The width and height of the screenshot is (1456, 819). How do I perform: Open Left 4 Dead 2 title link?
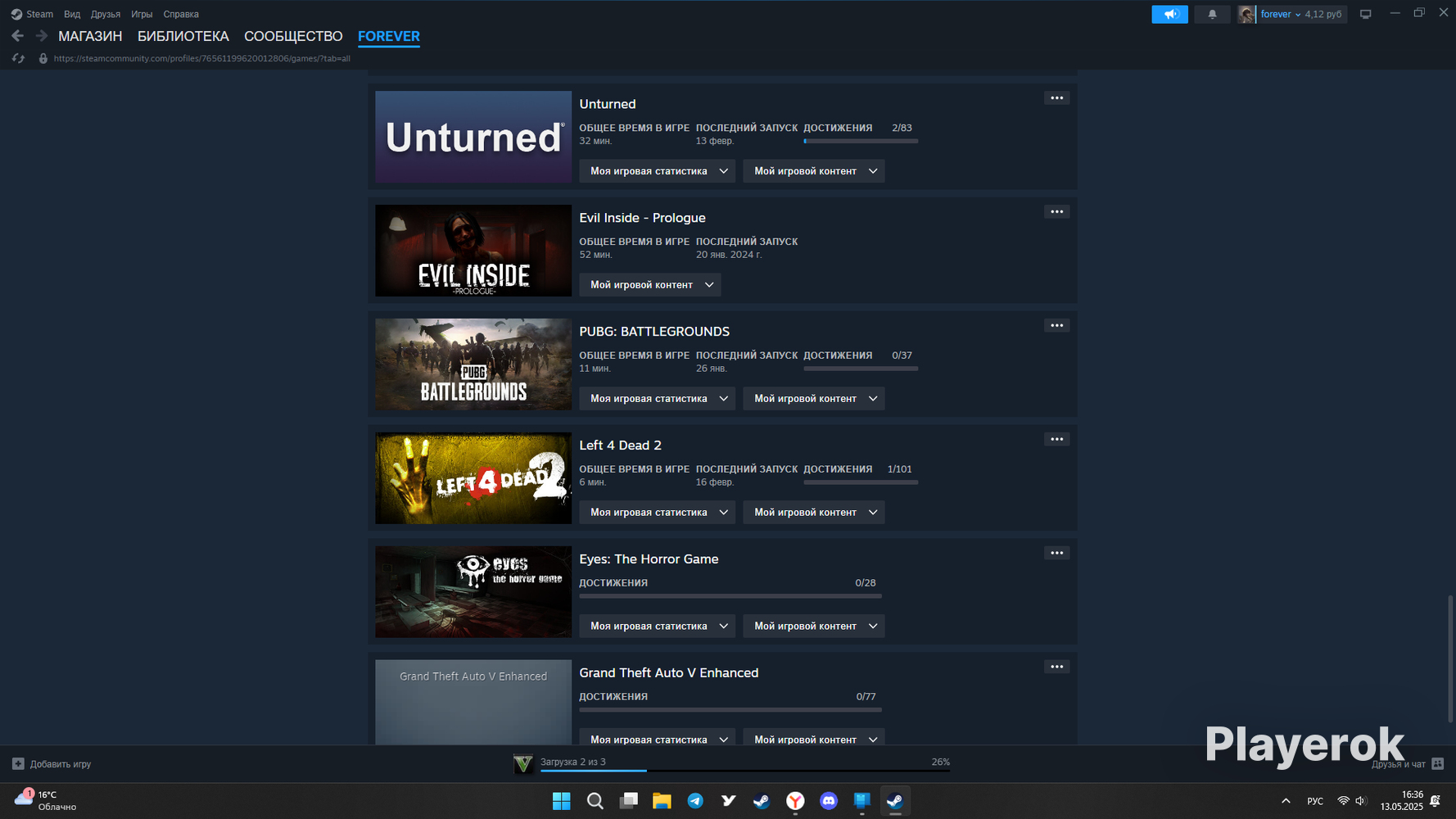[x=621, y=446]
